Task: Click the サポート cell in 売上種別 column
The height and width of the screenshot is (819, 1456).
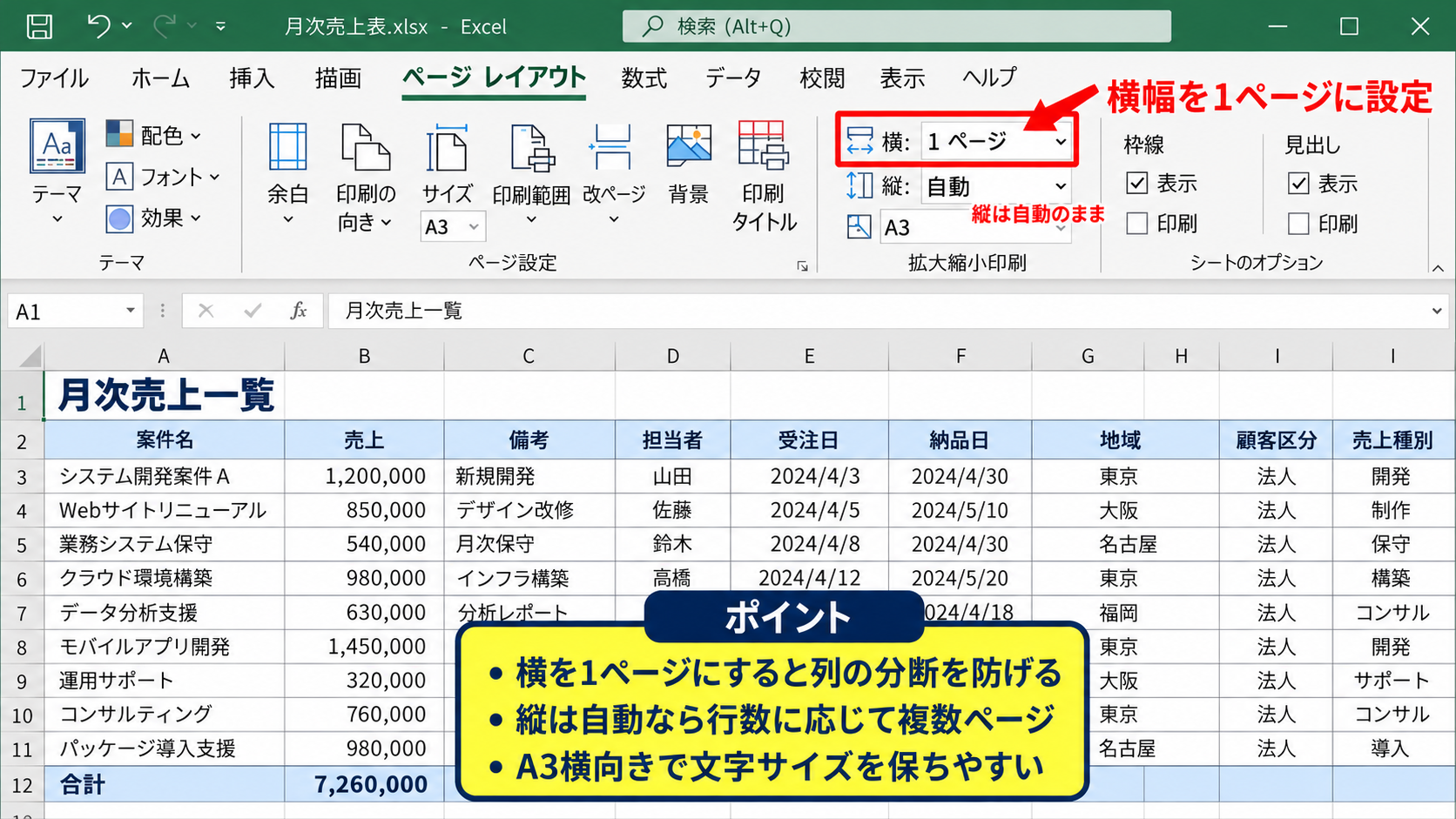Action: pos(1392,681)
